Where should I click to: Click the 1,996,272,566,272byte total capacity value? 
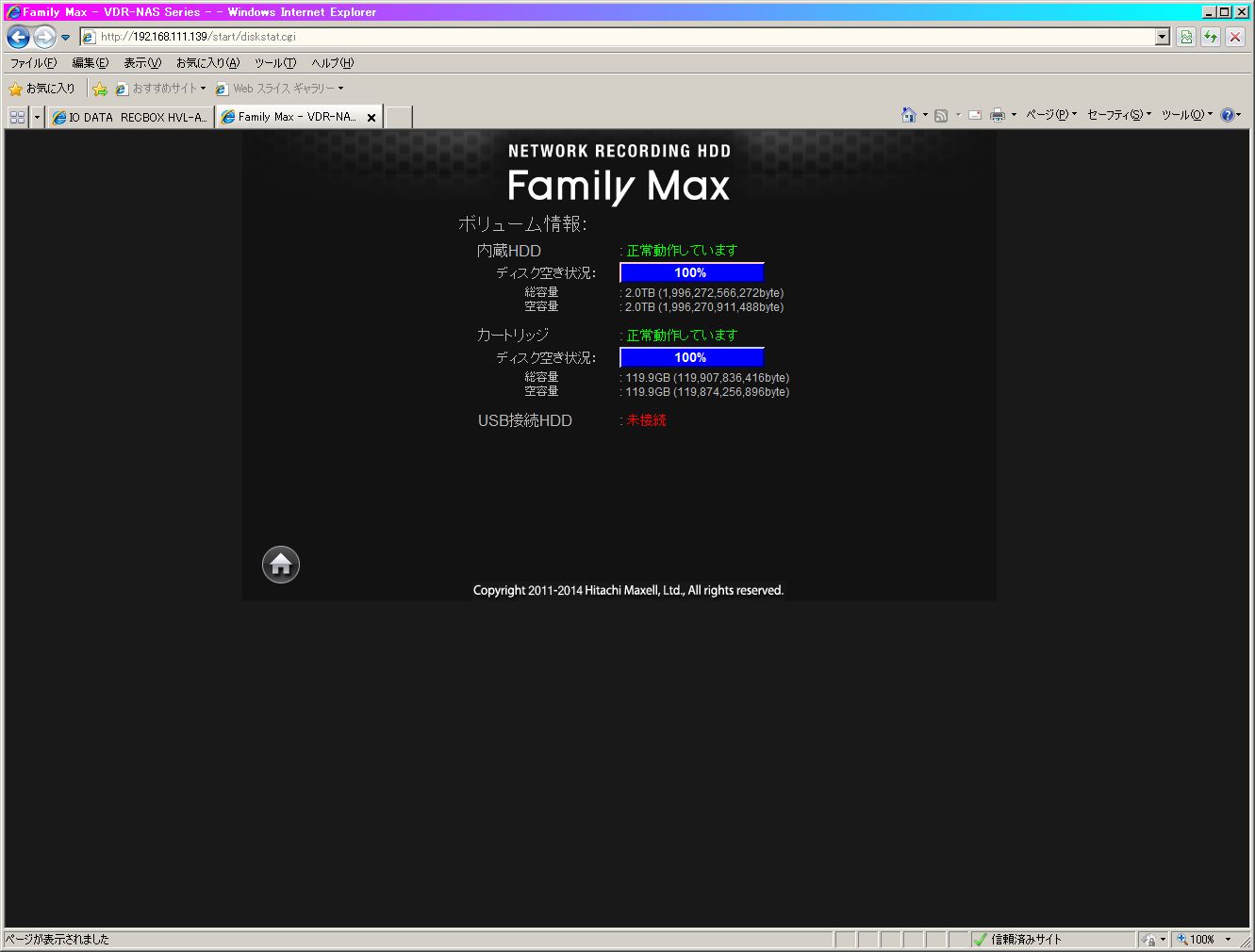tap(721, 293)
